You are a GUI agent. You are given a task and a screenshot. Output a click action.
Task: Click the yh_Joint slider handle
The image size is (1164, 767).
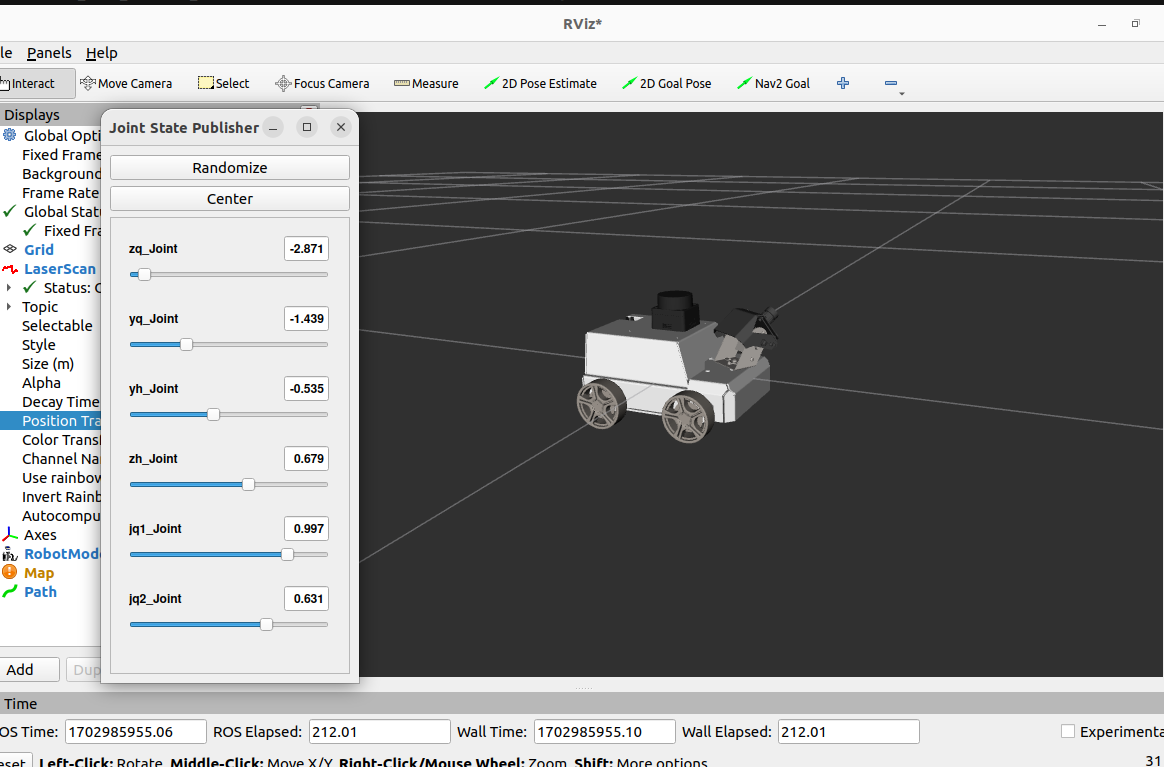pyautogui.click(x=213, y=414)
